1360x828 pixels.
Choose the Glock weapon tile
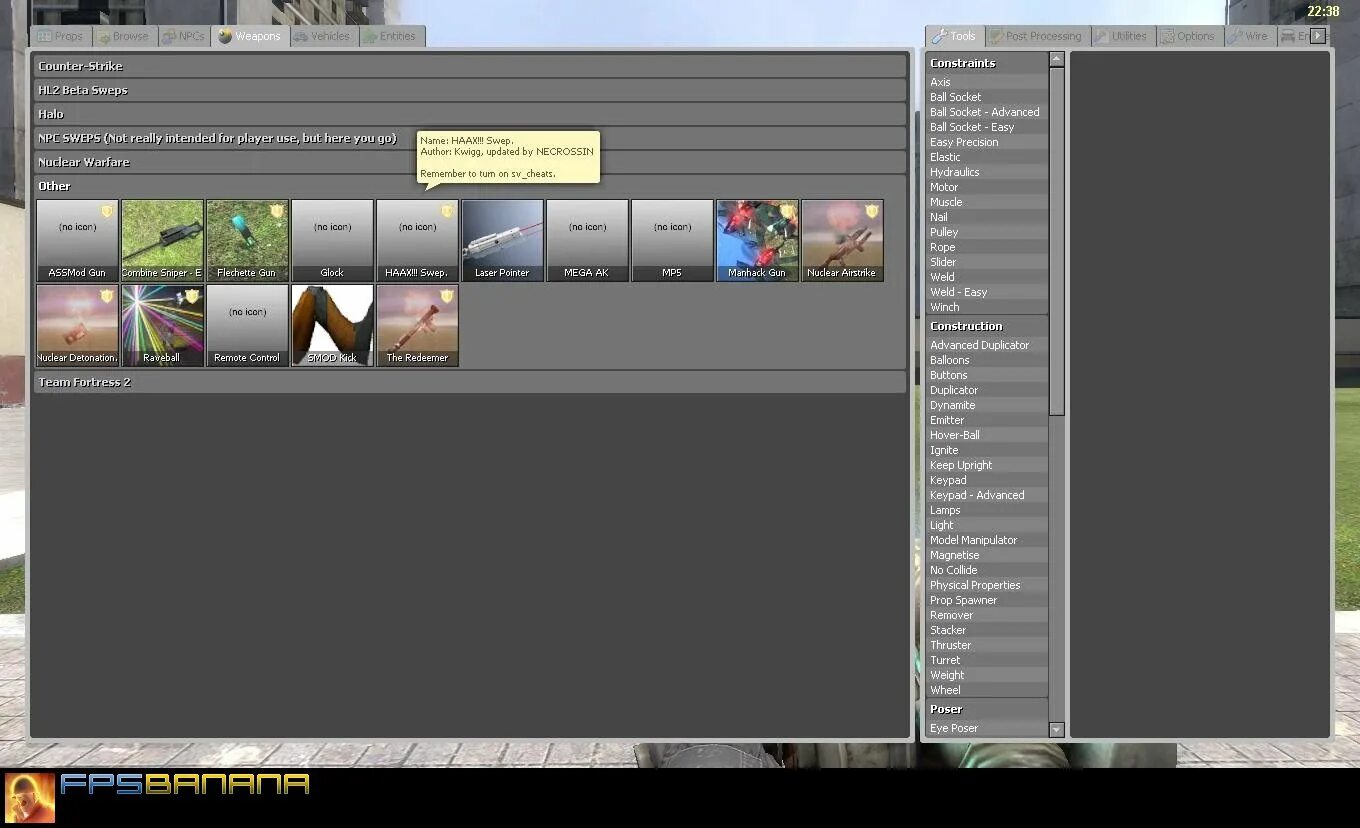332,240
